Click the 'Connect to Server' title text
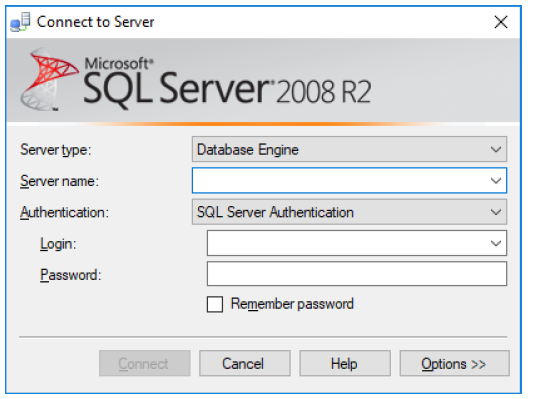Image resolution: width=533 pixels, height=399 pixels. pyautogui.click(x=96, y=22)
